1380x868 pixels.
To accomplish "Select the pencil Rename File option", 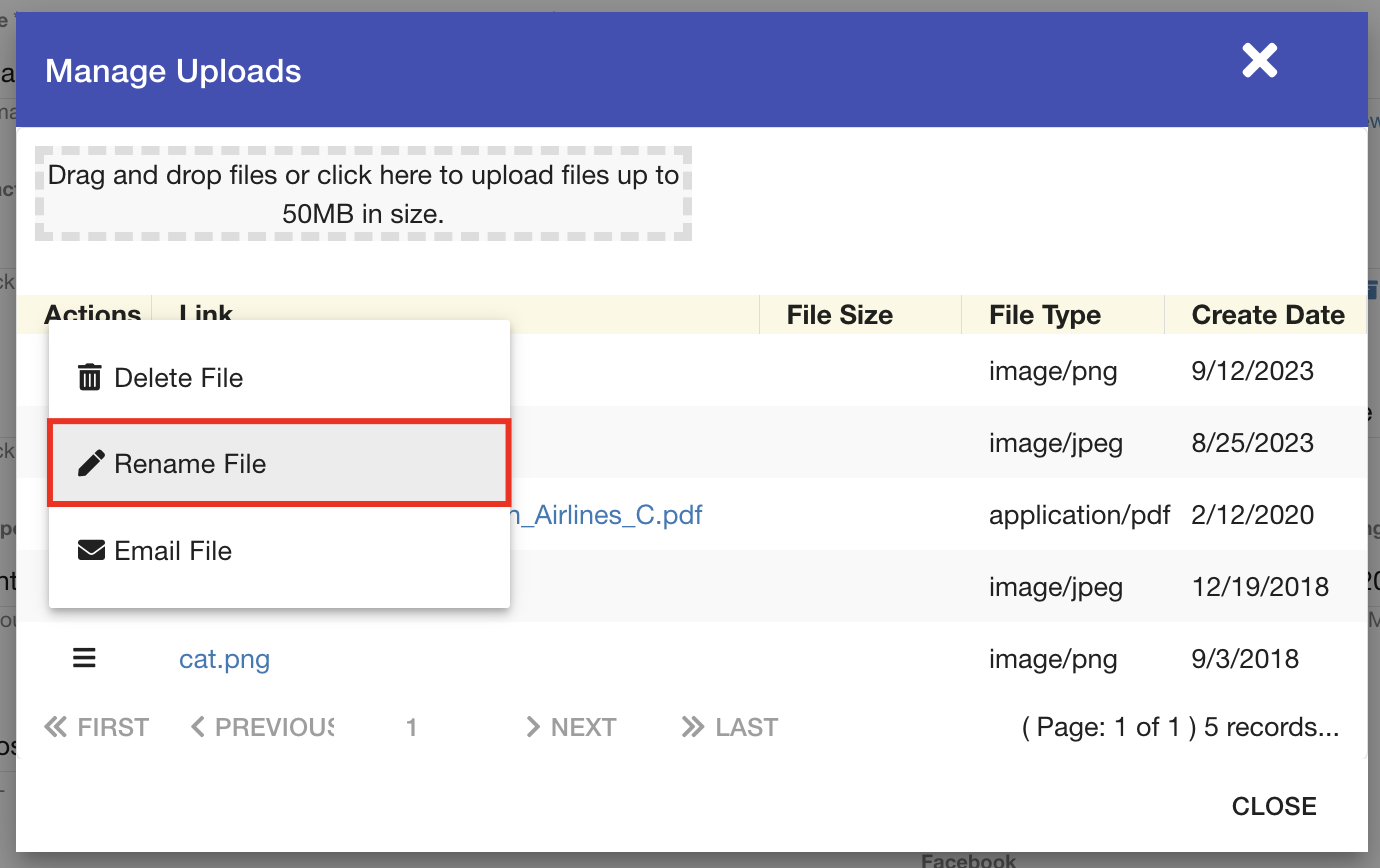I will pos(190,464).
